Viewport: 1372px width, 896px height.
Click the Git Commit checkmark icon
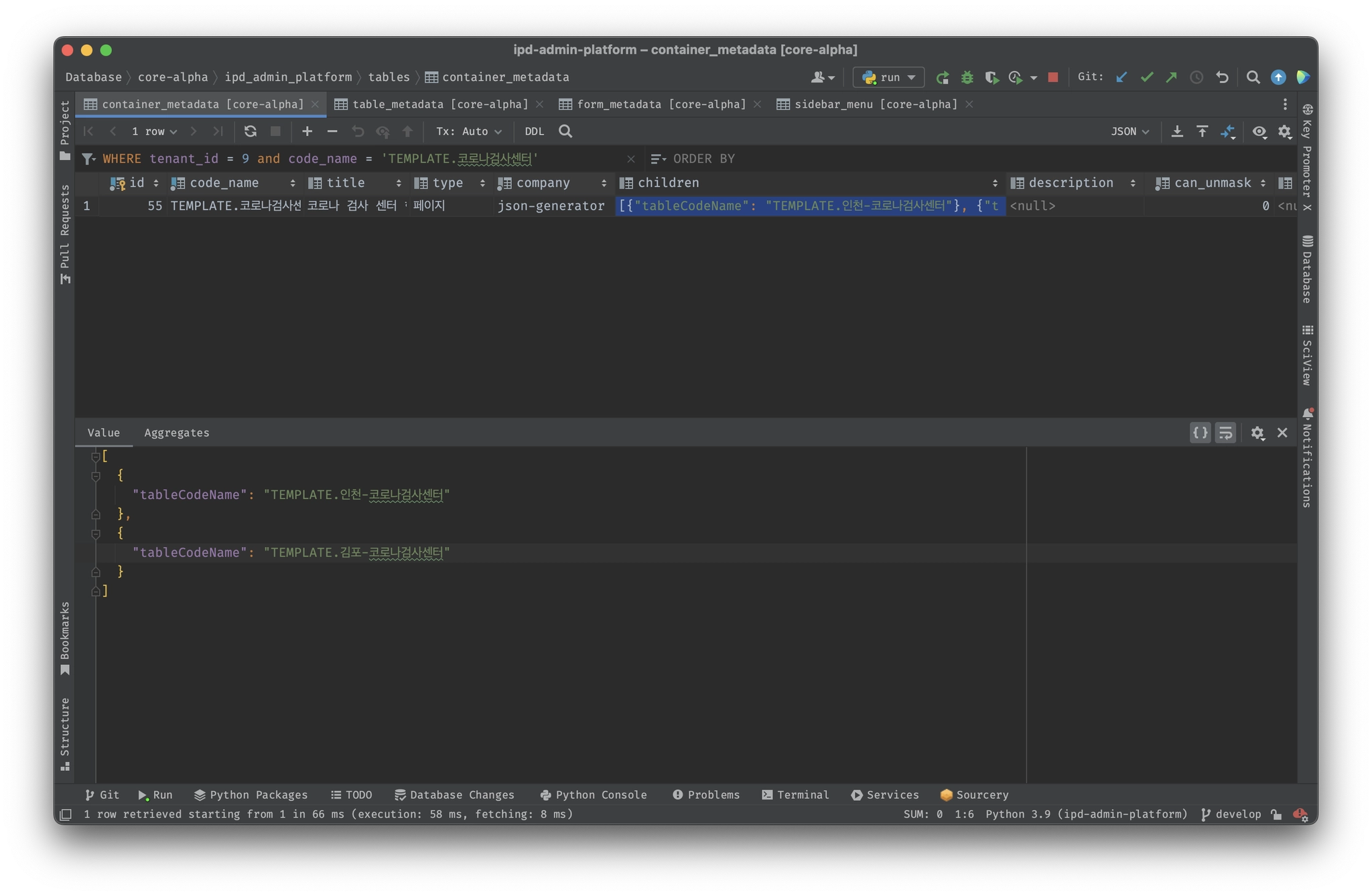click(1146, 78)
